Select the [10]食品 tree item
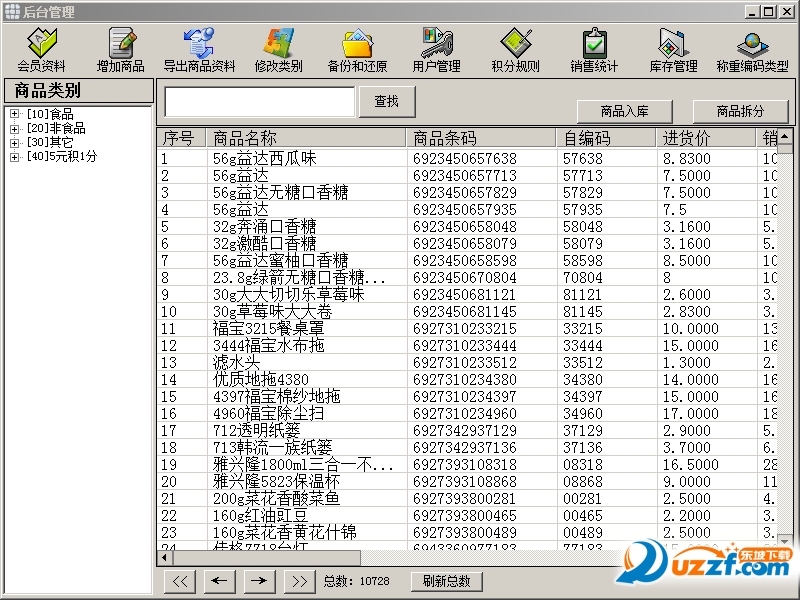The height and width of the screenshot is (600, 800). point(50,114)
